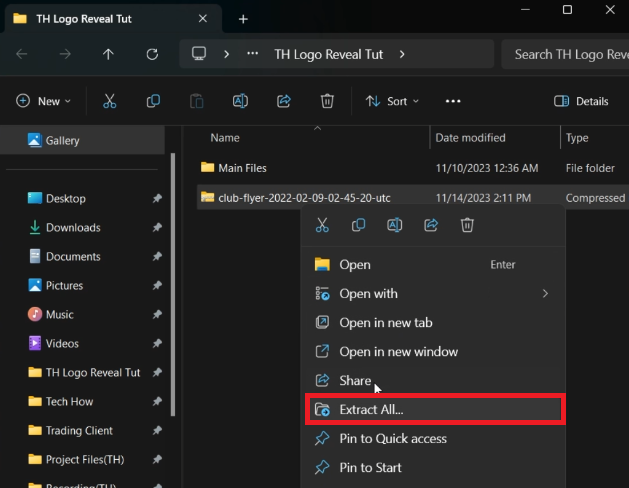The image size is (629, 488).
Task: Open the New dropdown menu
Action: (44, 101)
